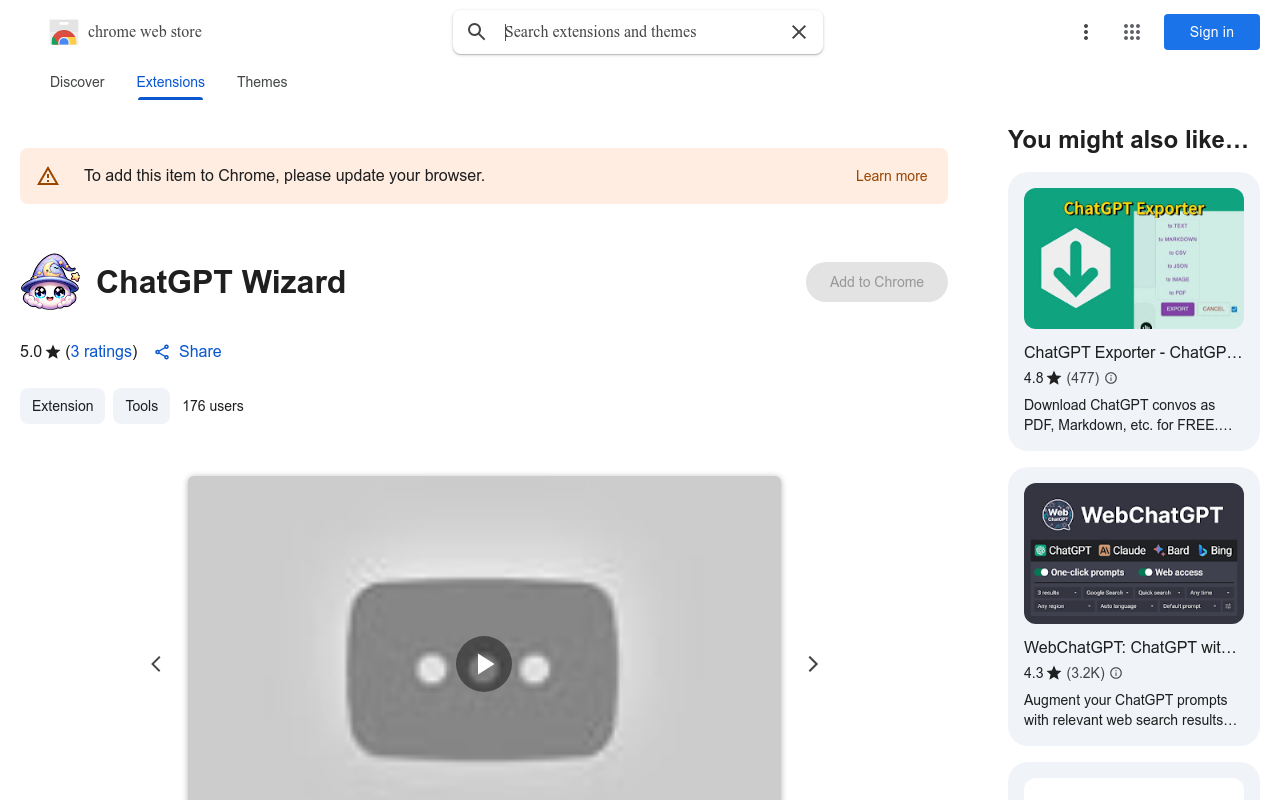Switch to the Discover tab
The width and height of the screenshot is (1280, 800).
[x=77, y=82]
